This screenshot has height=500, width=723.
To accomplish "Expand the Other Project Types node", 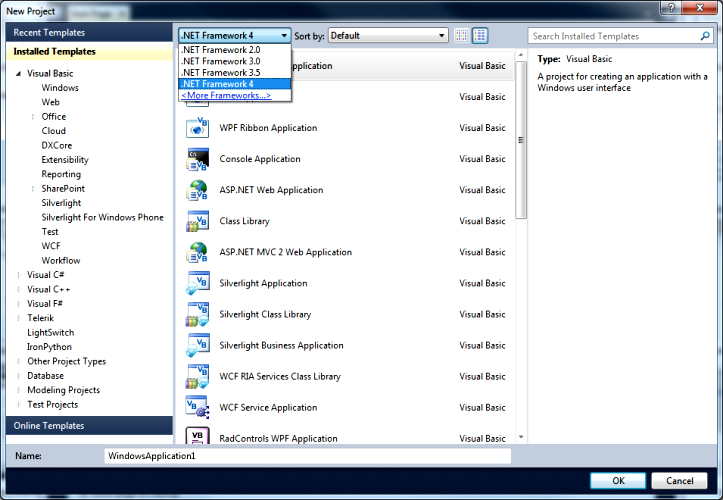I will [x=19, y=362].
